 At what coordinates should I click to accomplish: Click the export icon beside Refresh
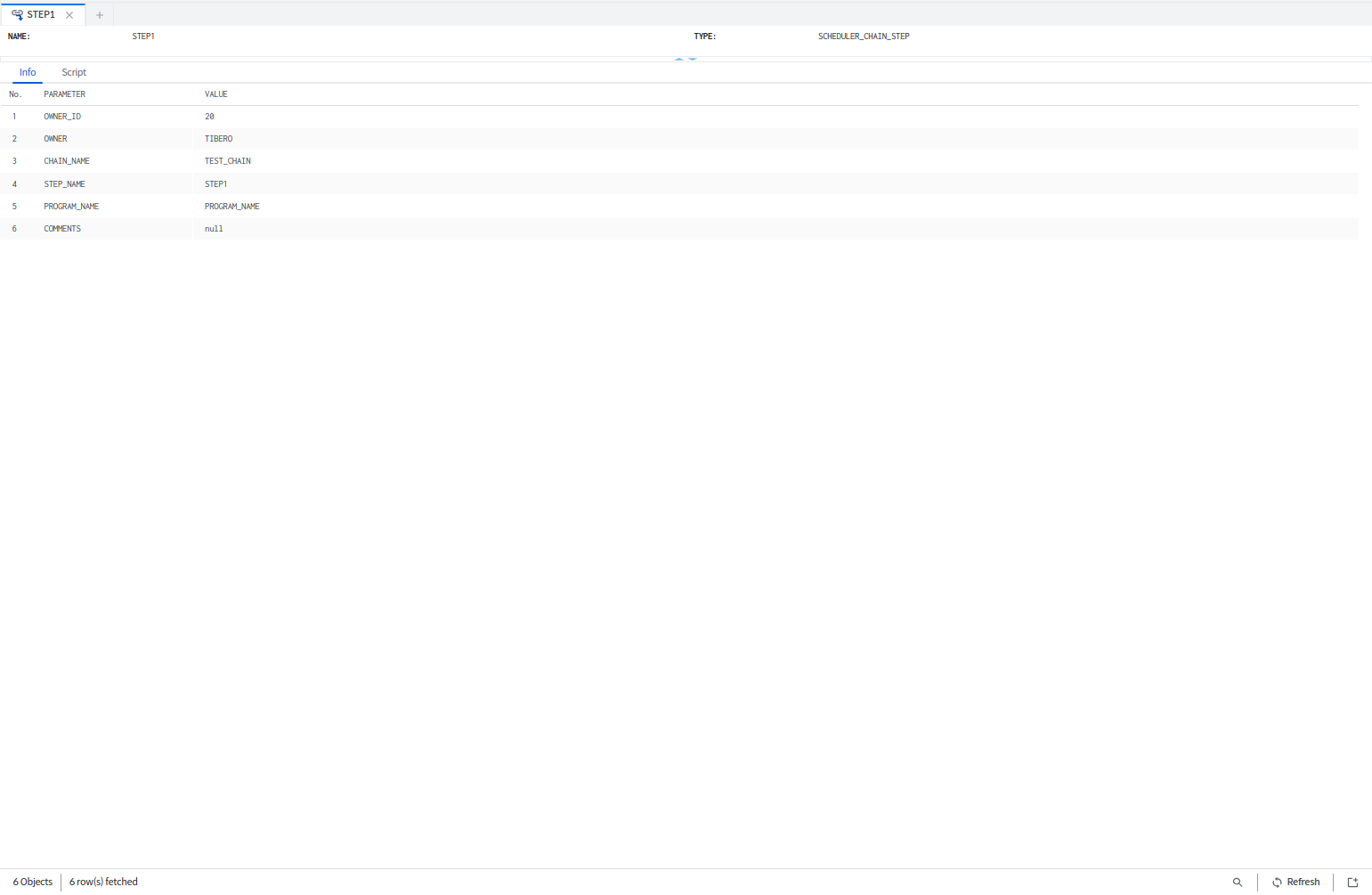1352,883
